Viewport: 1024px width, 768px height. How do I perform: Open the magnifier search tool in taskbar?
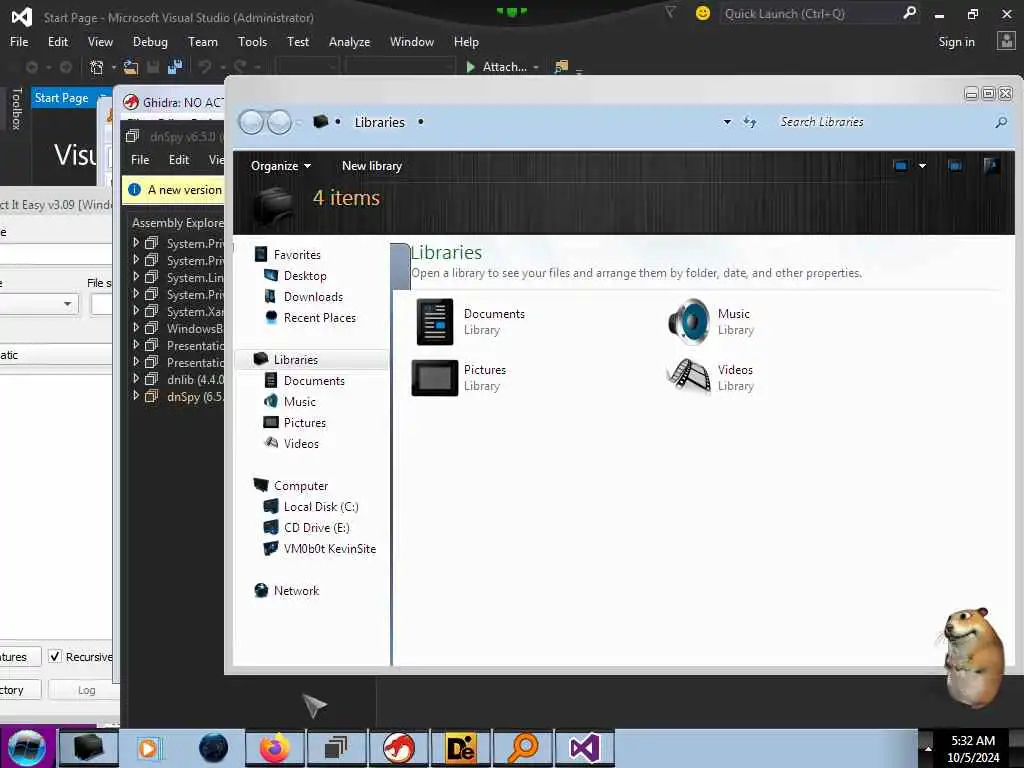click(x=522, y=748)
